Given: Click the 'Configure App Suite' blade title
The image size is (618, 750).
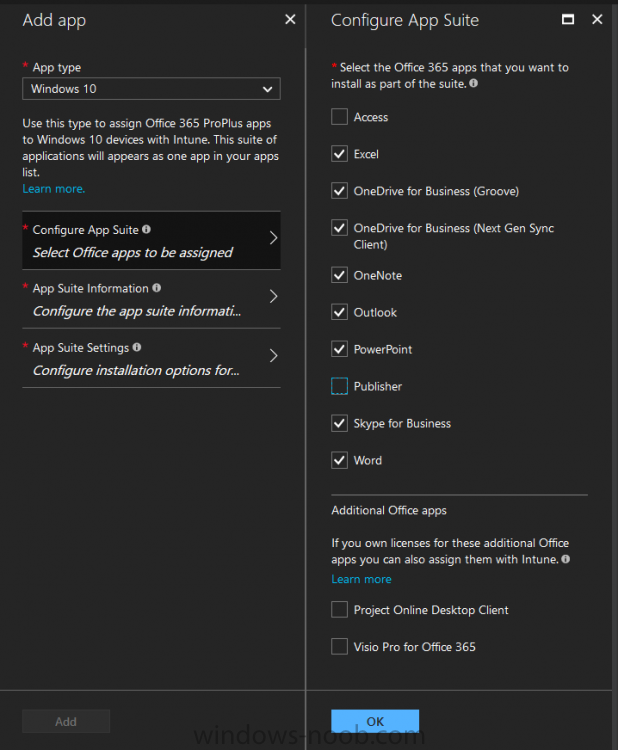Looking at the screenshot, I should [x=405, y=20].
